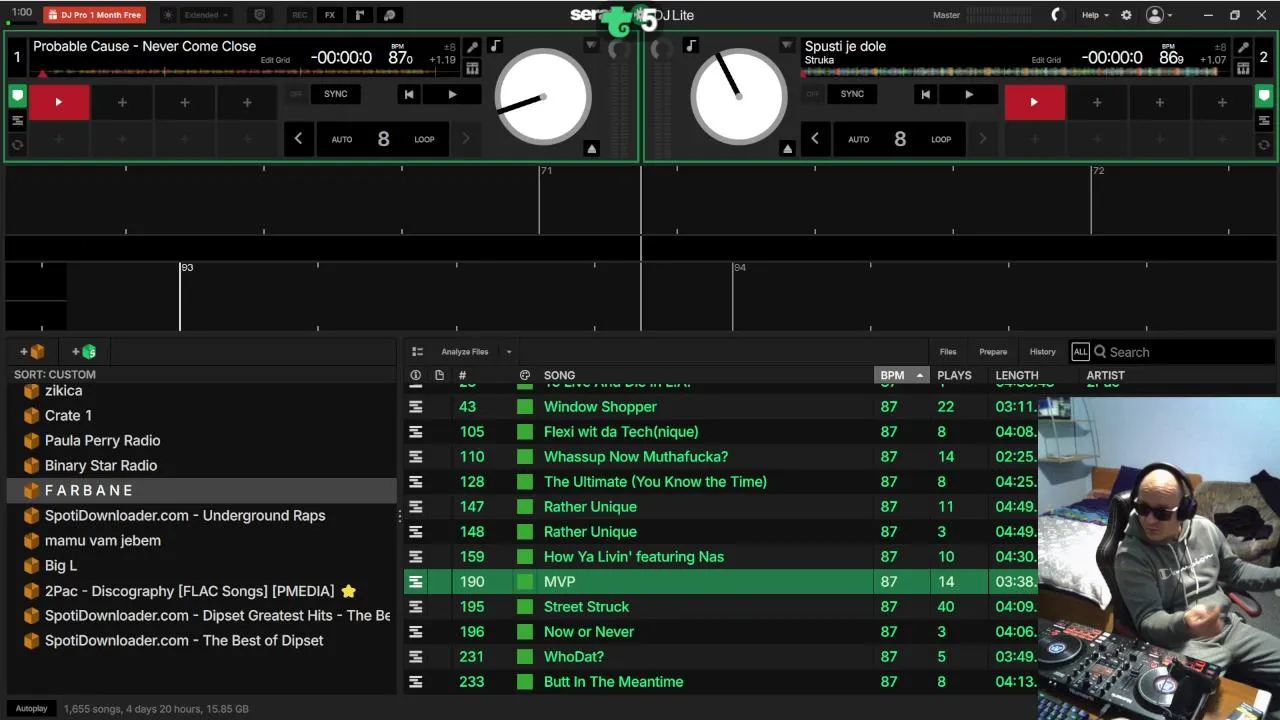The height and width of the screenshot is (720, 1280).
Task: Add second cue point on deck 1
Action: 122,102
